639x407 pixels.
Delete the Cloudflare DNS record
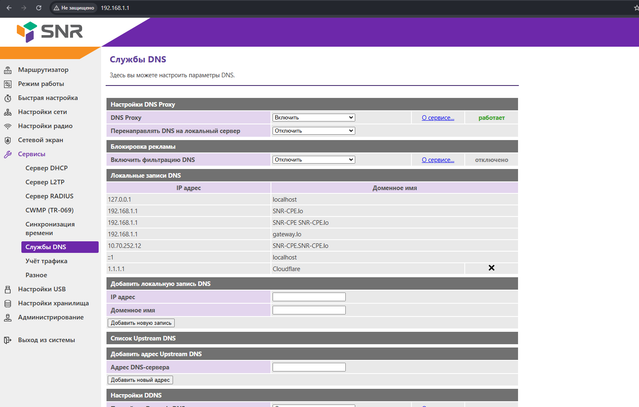click(x=491, y=268)
